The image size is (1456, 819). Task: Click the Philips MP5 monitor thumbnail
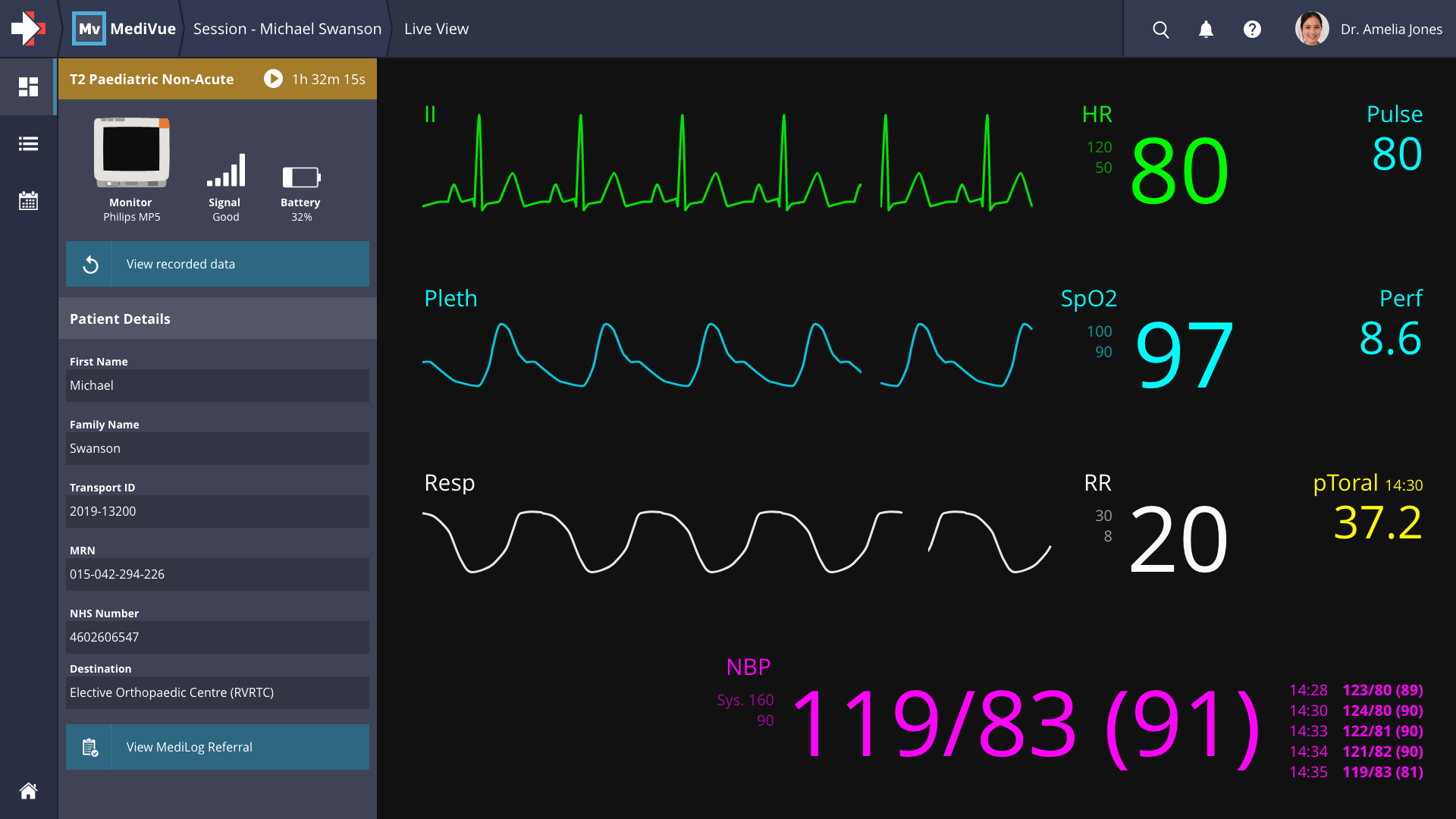131,153
